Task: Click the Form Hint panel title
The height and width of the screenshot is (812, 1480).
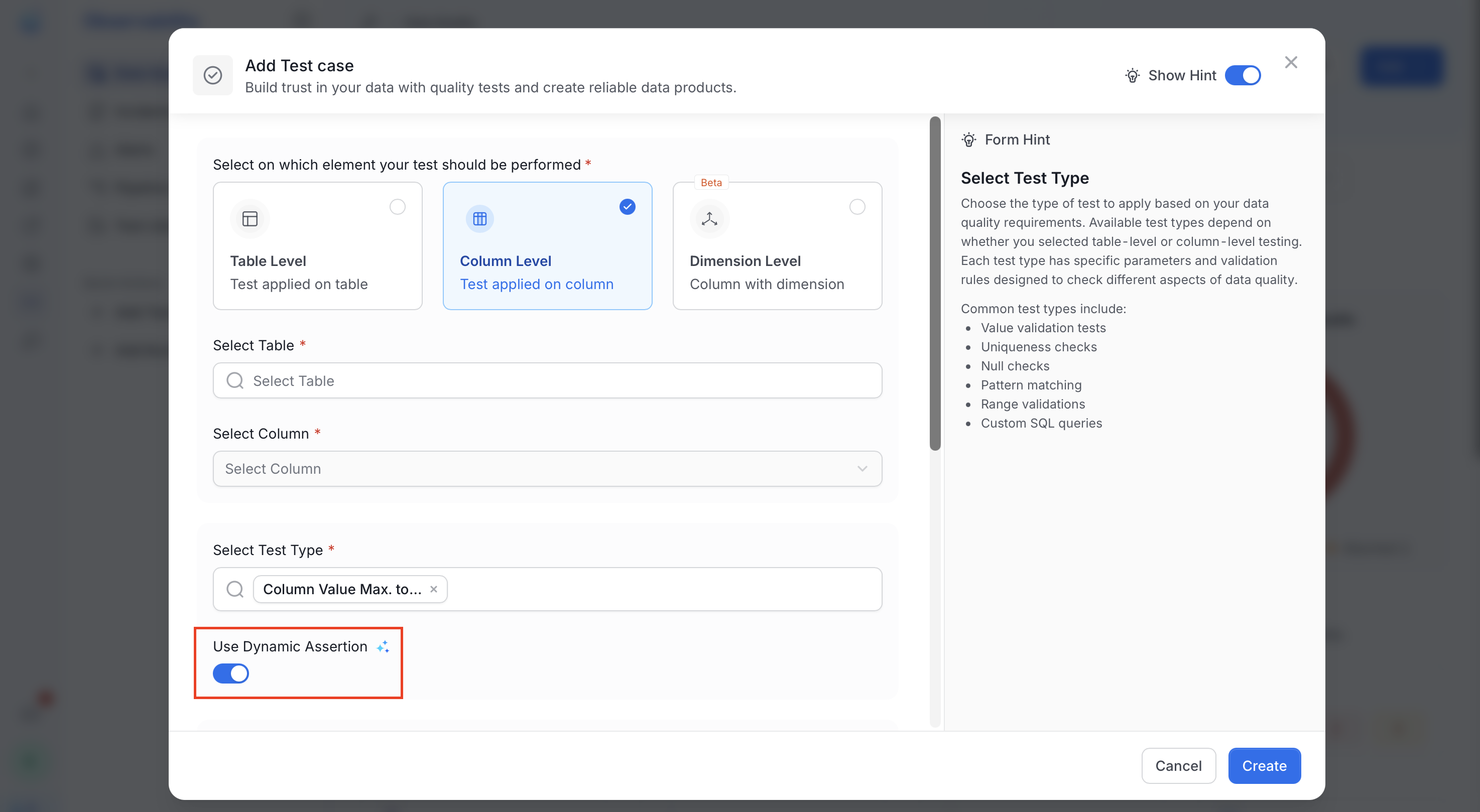Action: click(1017, 140)
